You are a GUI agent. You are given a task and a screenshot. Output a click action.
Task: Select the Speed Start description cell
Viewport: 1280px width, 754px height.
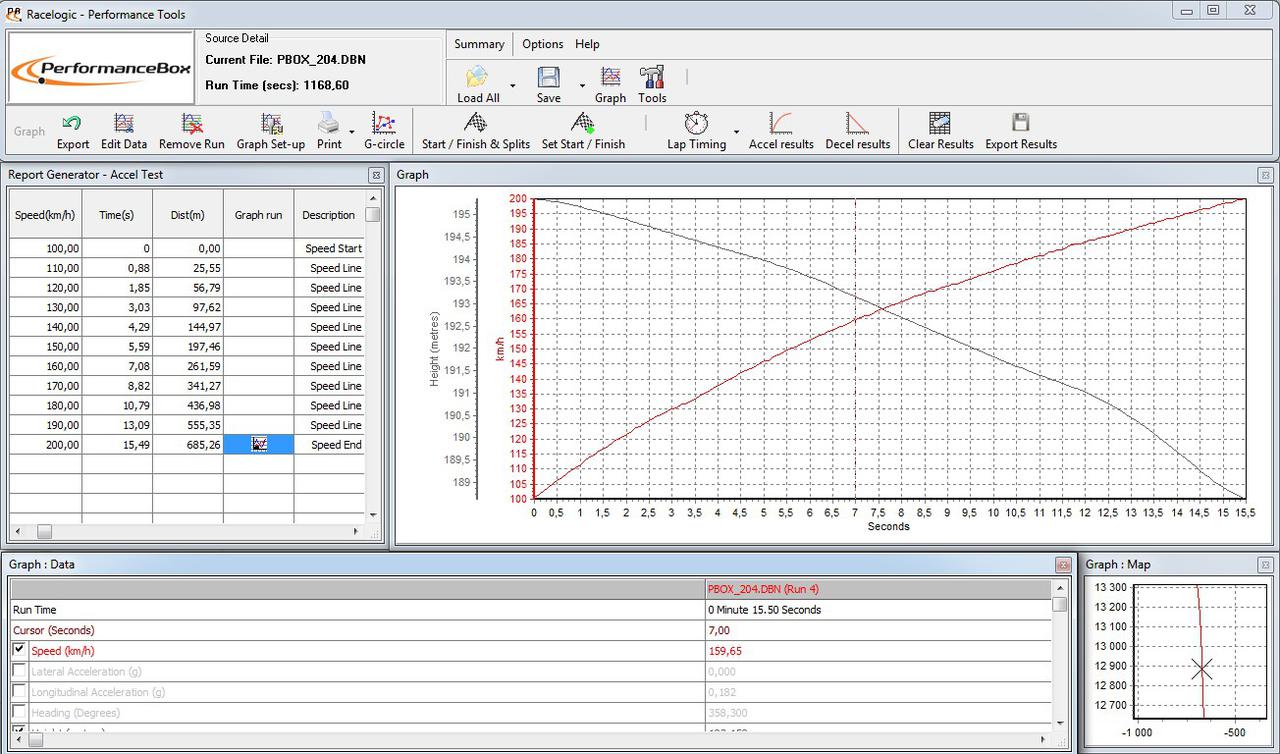point(329,248)
